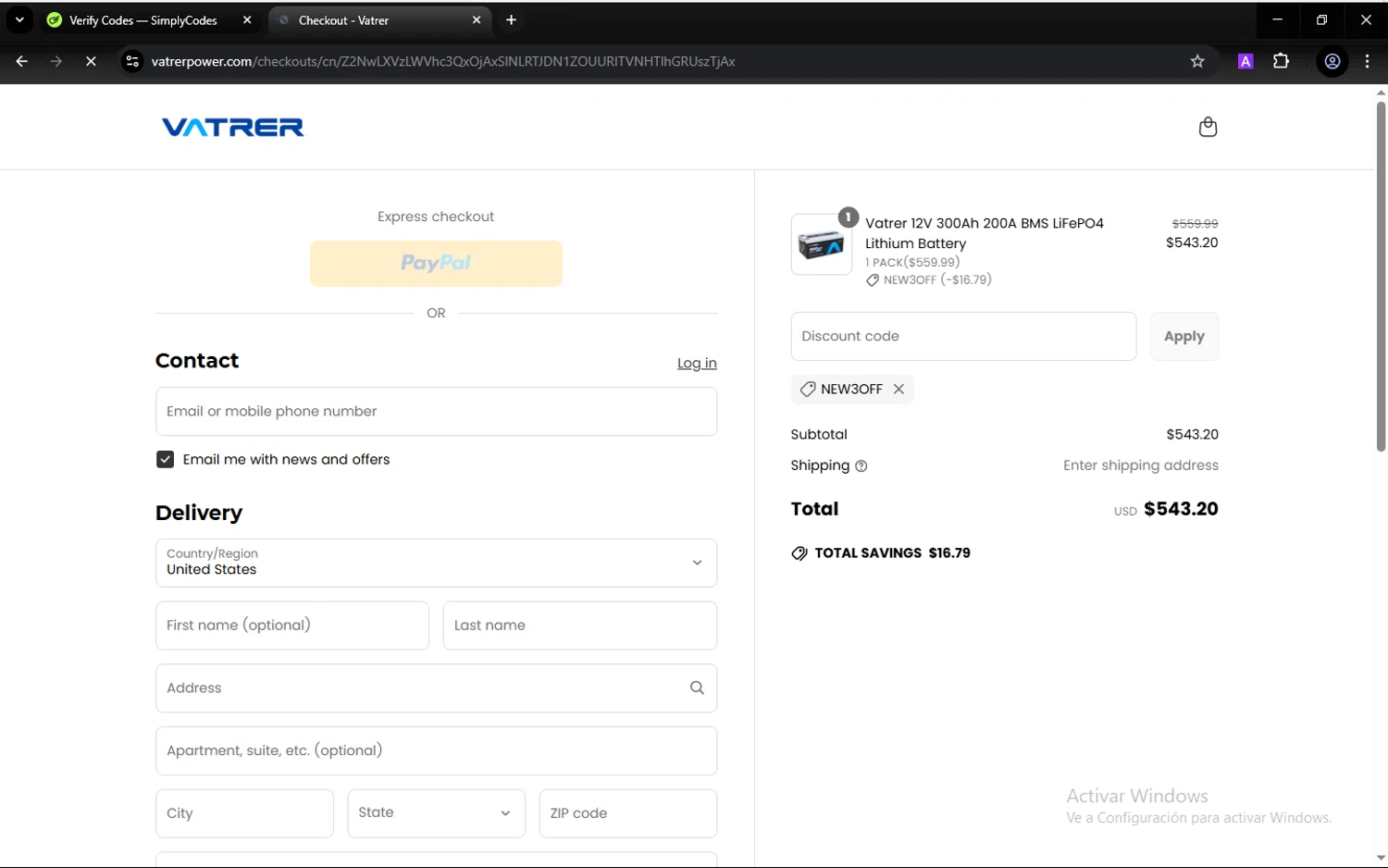The image size is (1388, 868).
Task: Click the ZIP code field
Action: [x=628, y=813]
